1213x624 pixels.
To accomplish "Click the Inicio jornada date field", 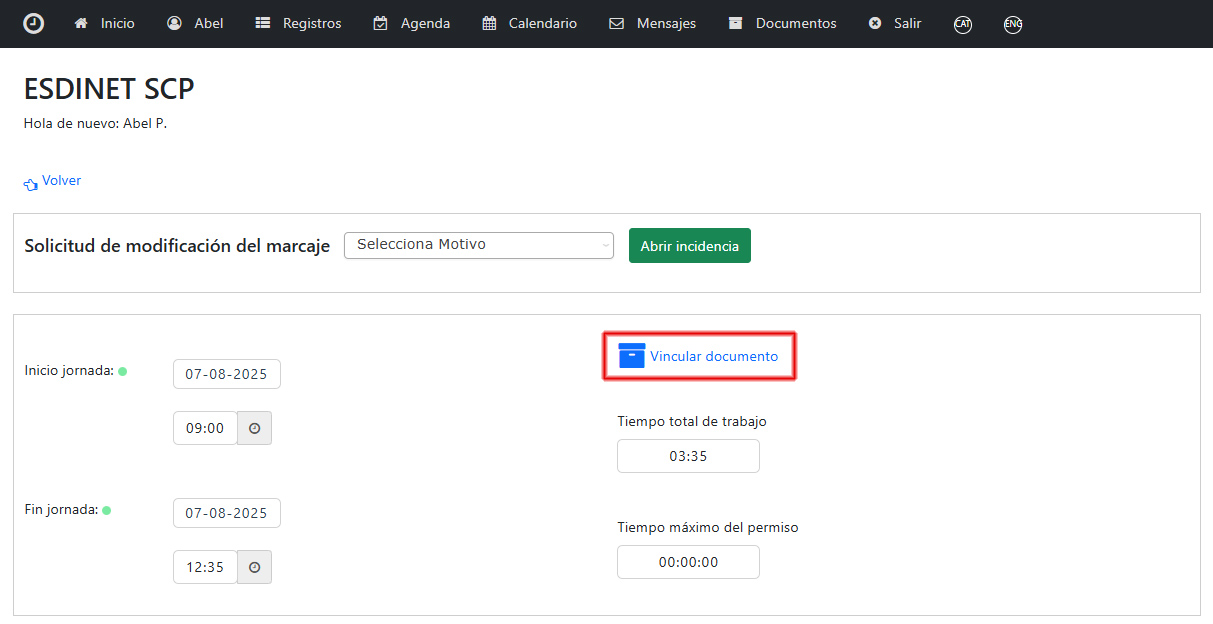I will 227,374.
